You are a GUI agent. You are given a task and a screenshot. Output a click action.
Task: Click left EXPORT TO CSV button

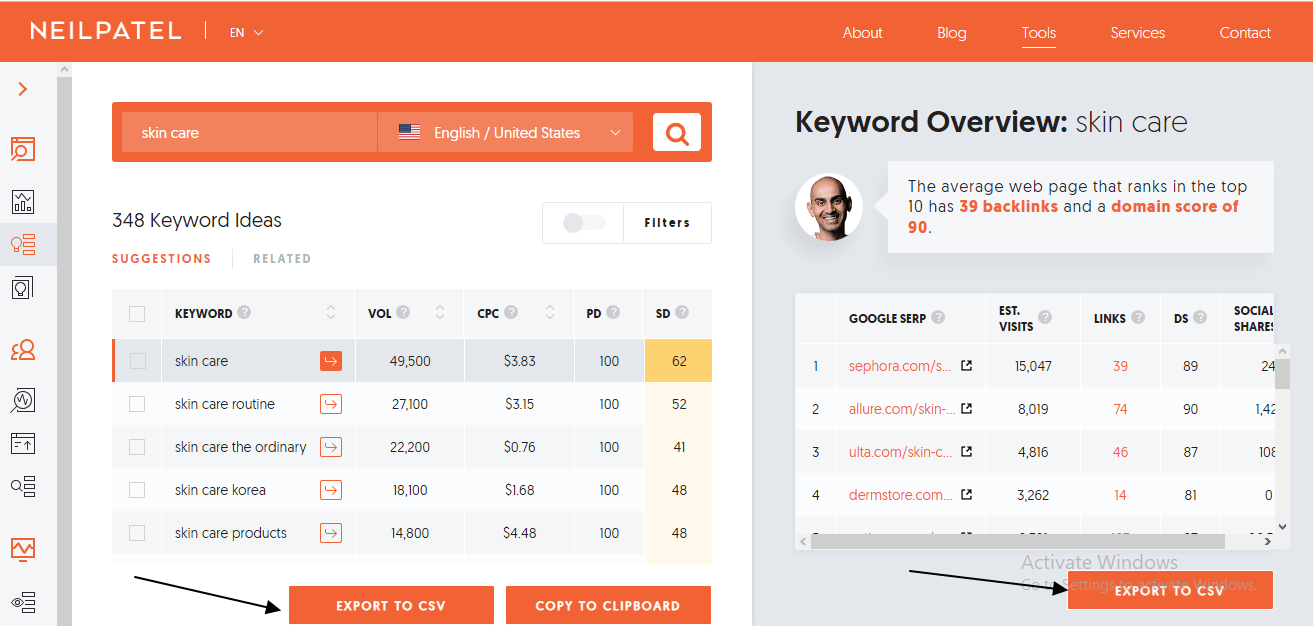click(x=391, y=605)
